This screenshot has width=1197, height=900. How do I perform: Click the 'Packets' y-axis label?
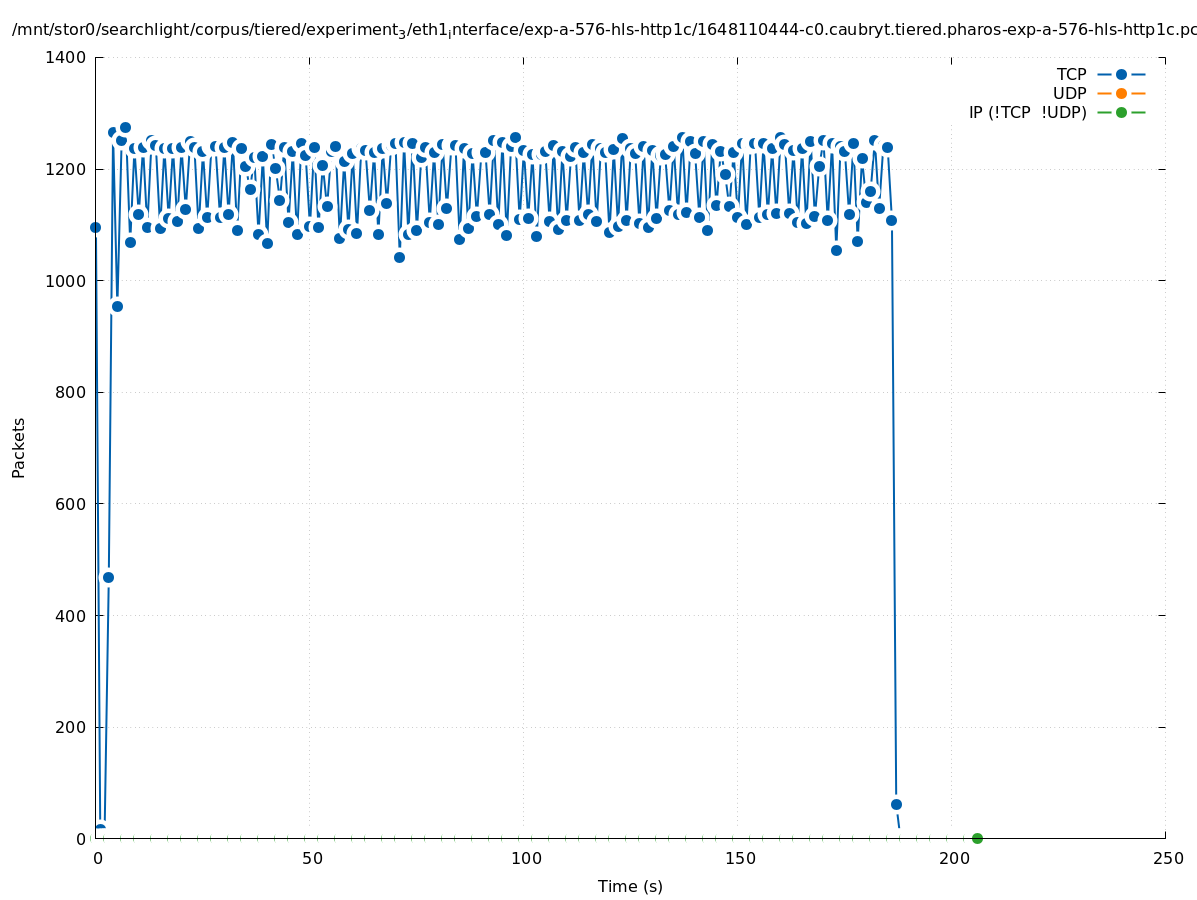click(19, 447)
